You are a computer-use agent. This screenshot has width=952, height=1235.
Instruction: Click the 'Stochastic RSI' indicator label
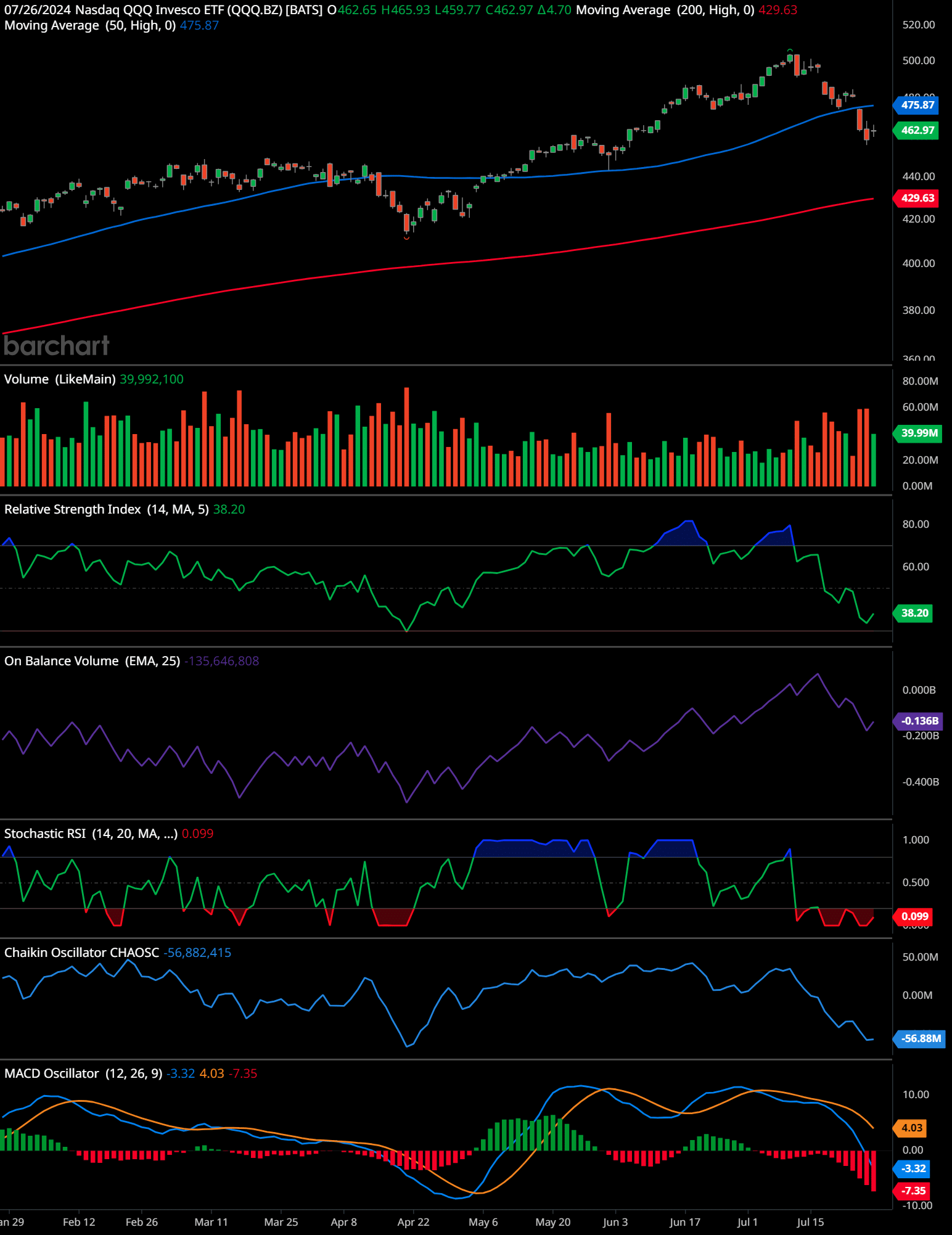coord(45,834)
